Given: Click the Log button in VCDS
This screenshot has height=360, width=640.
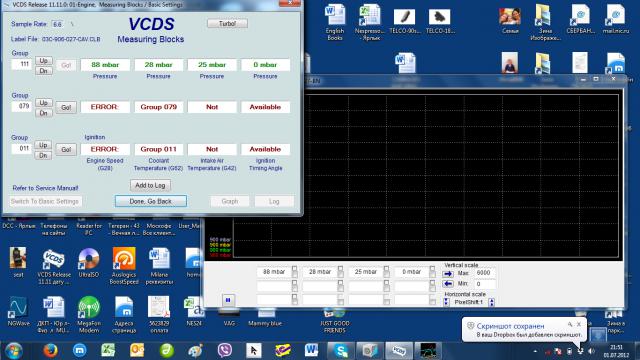Looking at the screenshot, I should [x=274, y=201].
